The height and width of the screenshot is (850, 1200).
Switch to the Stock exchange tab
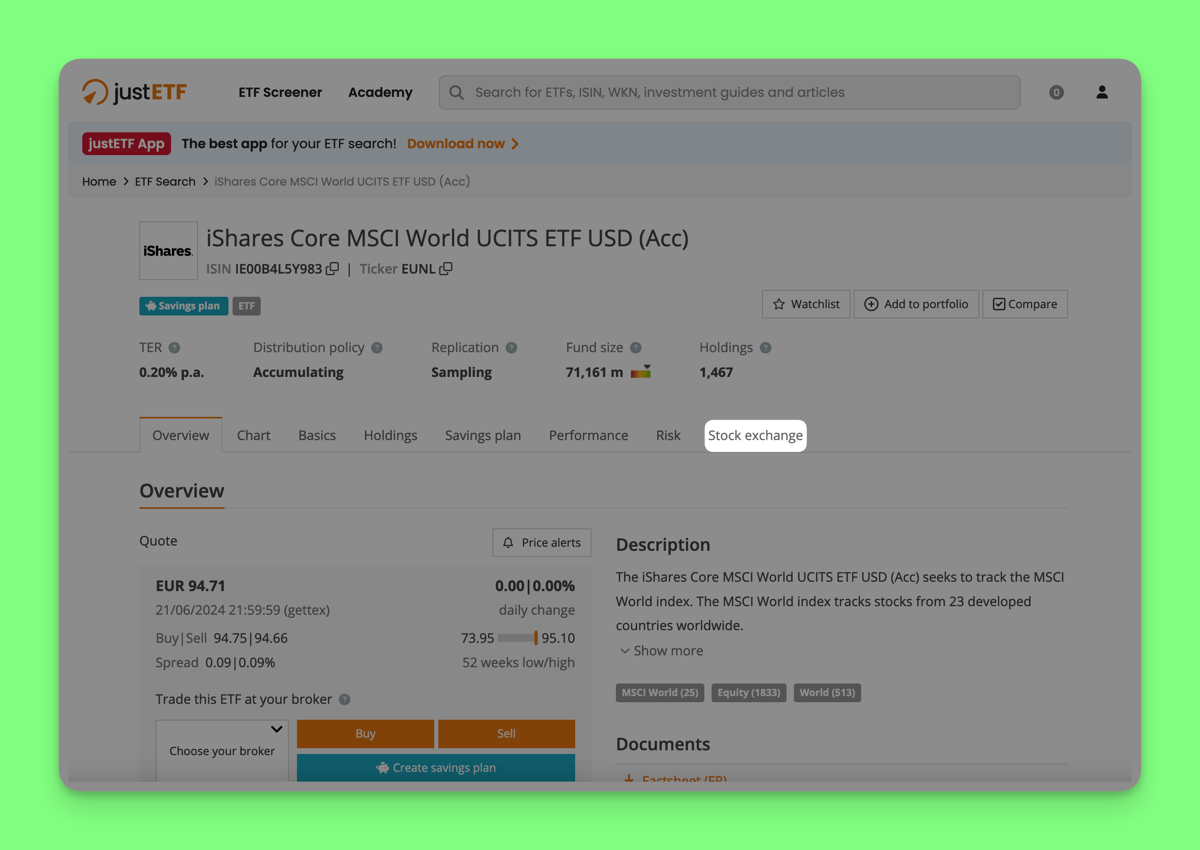(755, 436)
